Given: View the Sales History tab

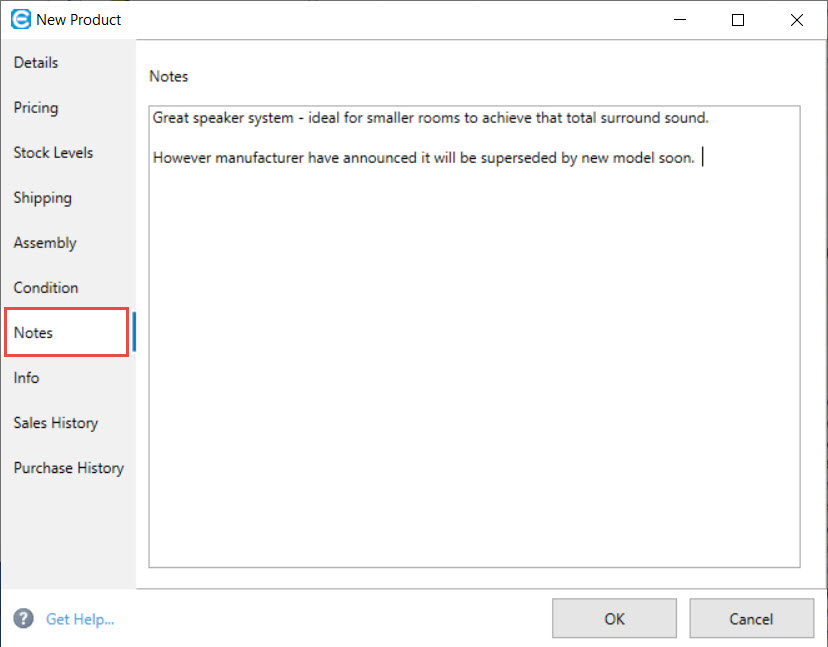Looking at the screenshot, I should pyautogui.click(x=56, y=423).
